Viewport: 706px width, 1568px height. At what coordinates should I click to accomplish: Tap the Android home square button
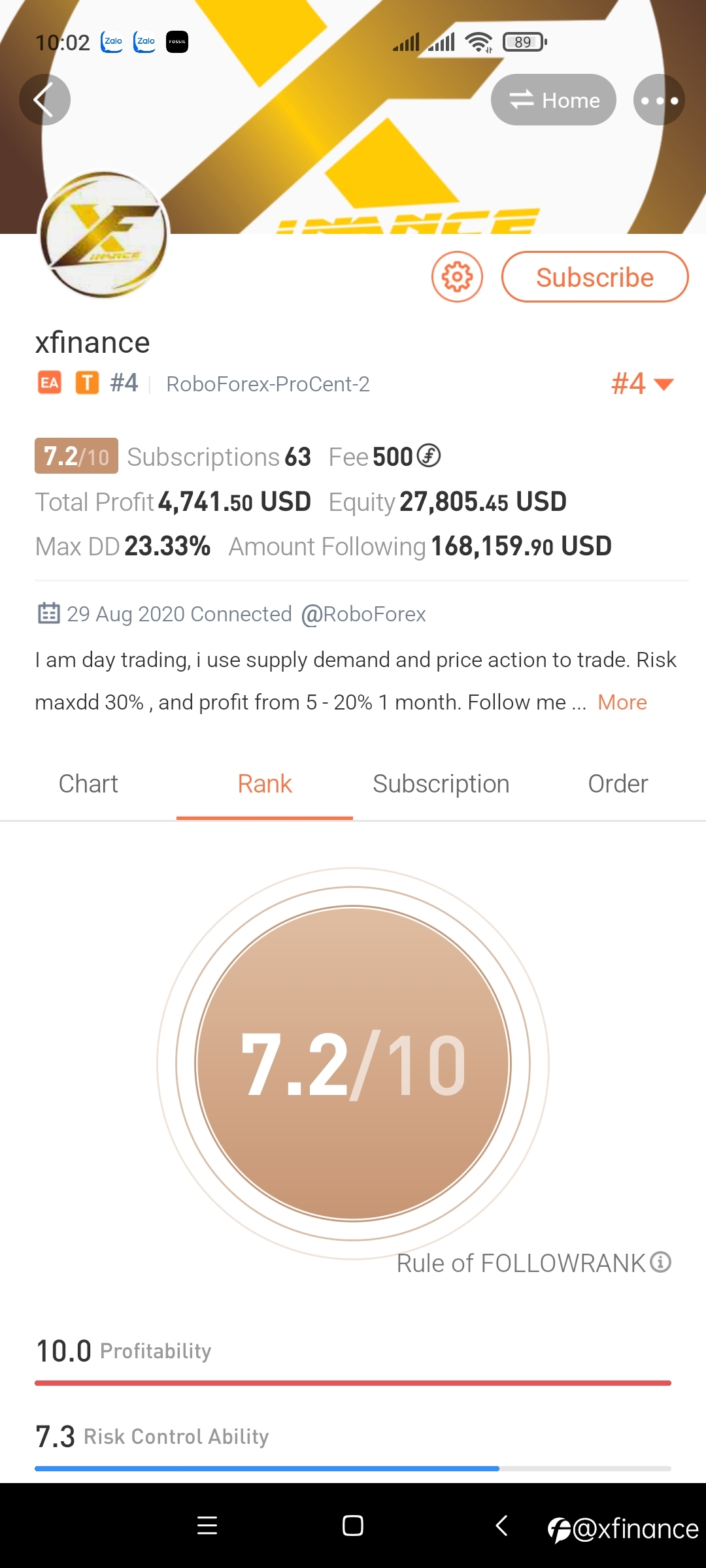point(353,1526)
